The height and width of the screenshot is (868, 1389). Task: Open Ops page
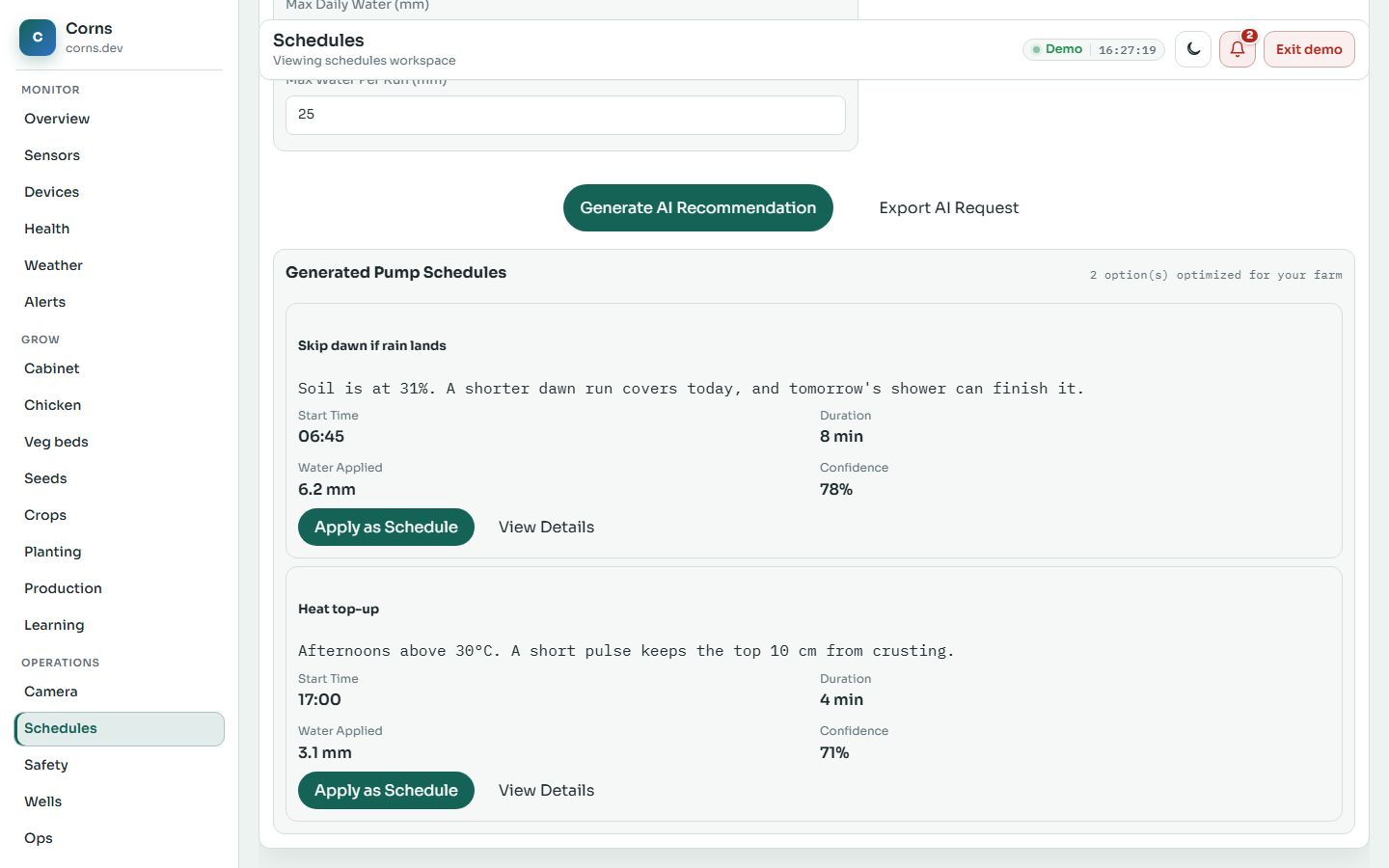(120, 838)
